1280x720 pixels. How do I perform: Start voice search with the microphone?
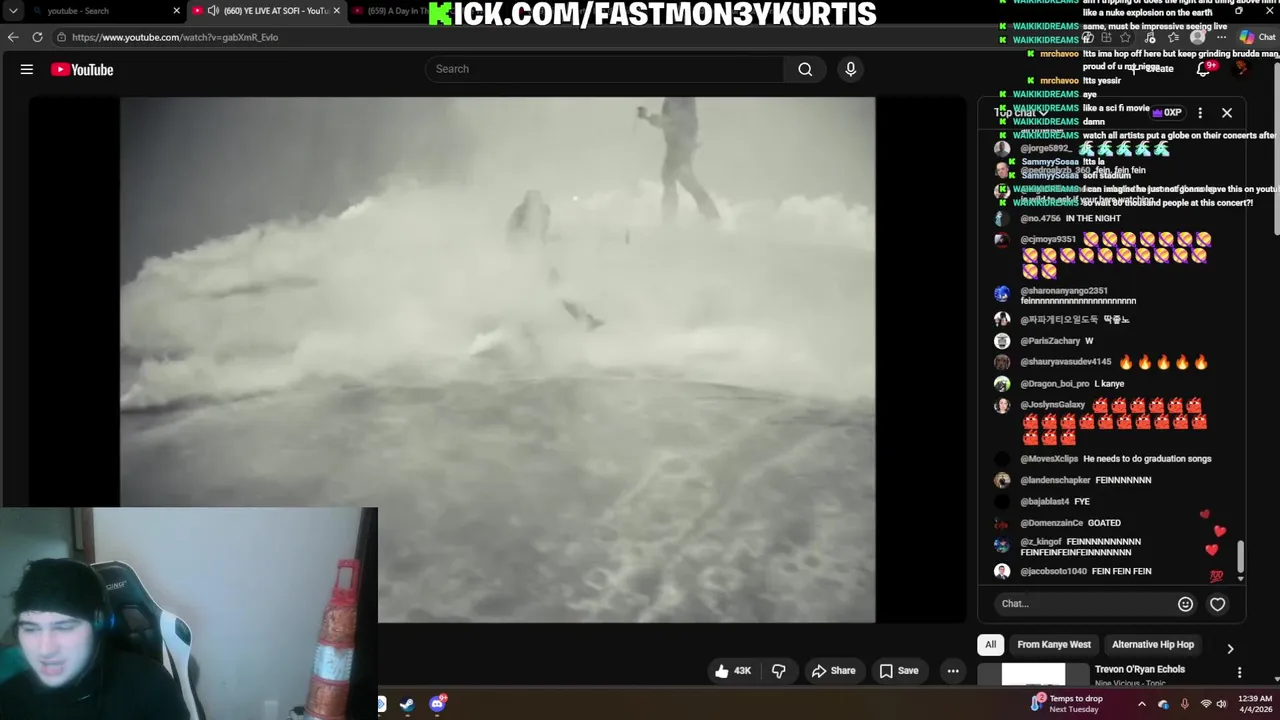[x=850, y=69]
